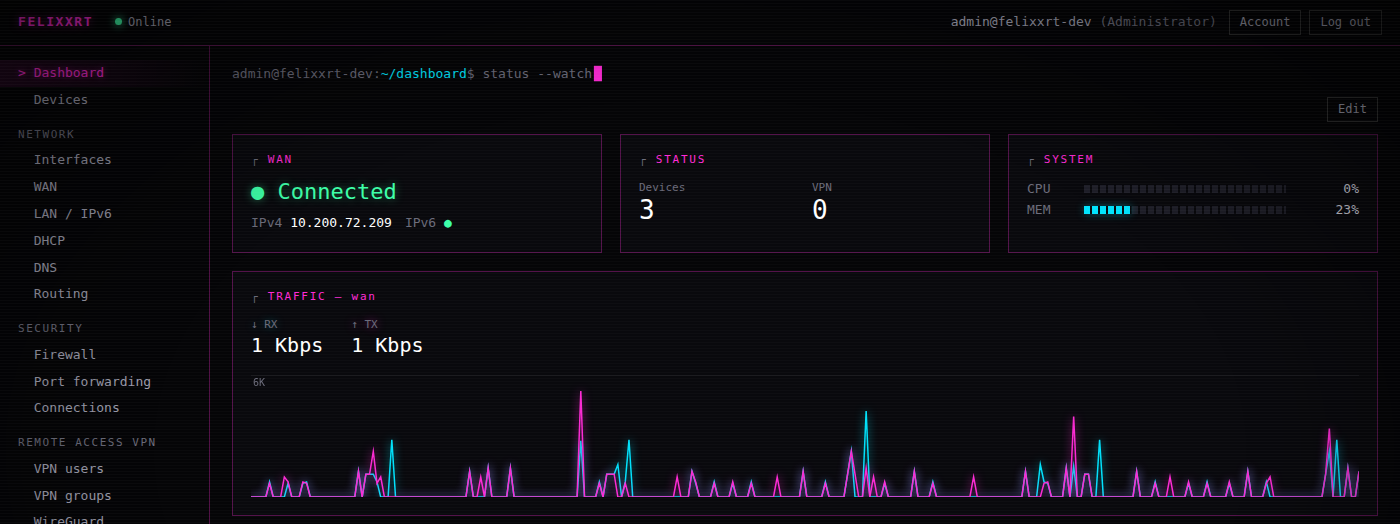The height and width of the screenshot is (524, 1400).
Task: Click the green Online status dot
Action: pos(119,22)
